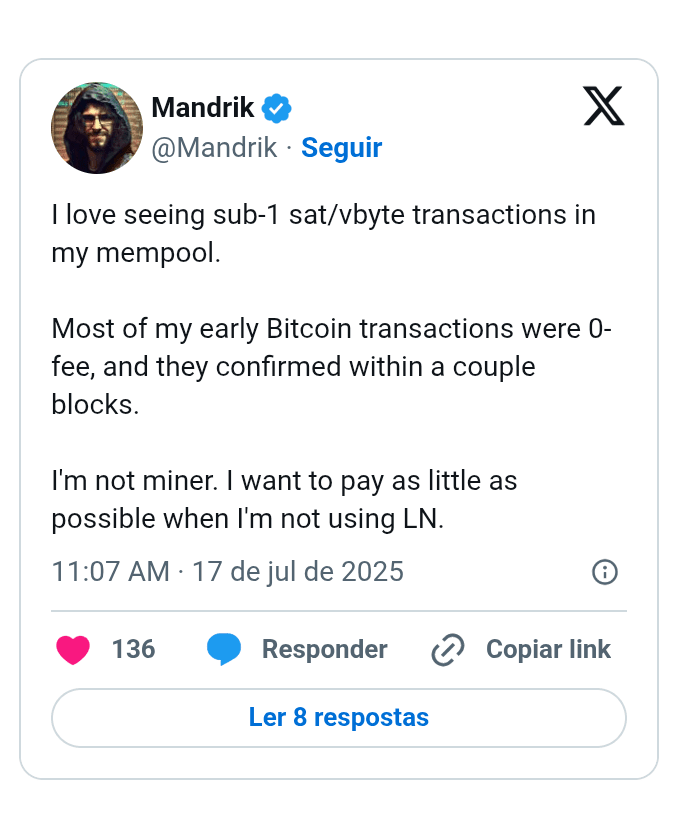Image resolution: width=677 pixels, height=833 pixels.
Task: Open Ler 8 respostas button
Action: (339, 718)
